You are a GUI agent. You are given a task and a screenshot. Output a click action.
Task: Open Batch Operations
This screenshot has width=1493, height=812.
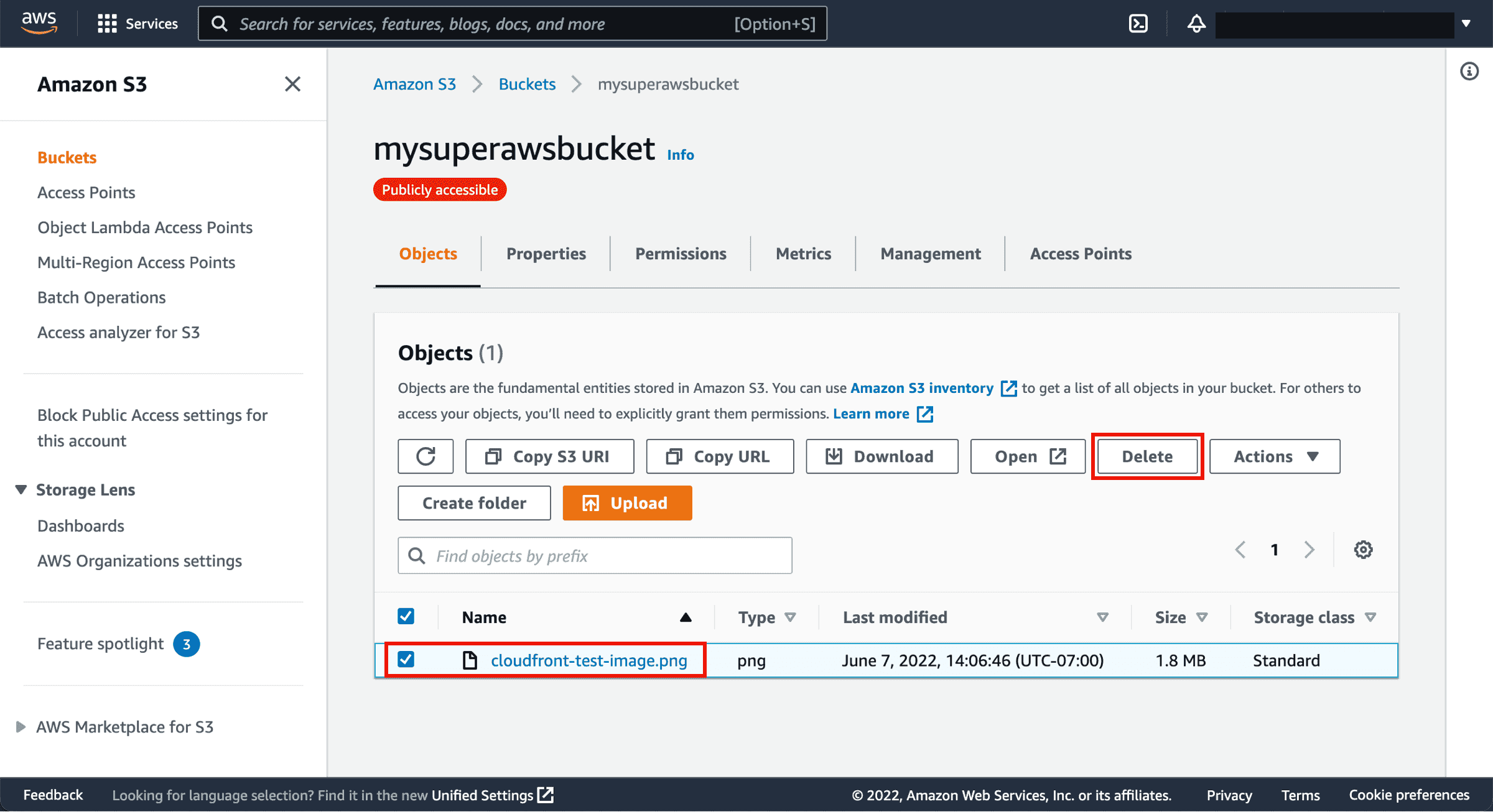click(x=101, y=298)
